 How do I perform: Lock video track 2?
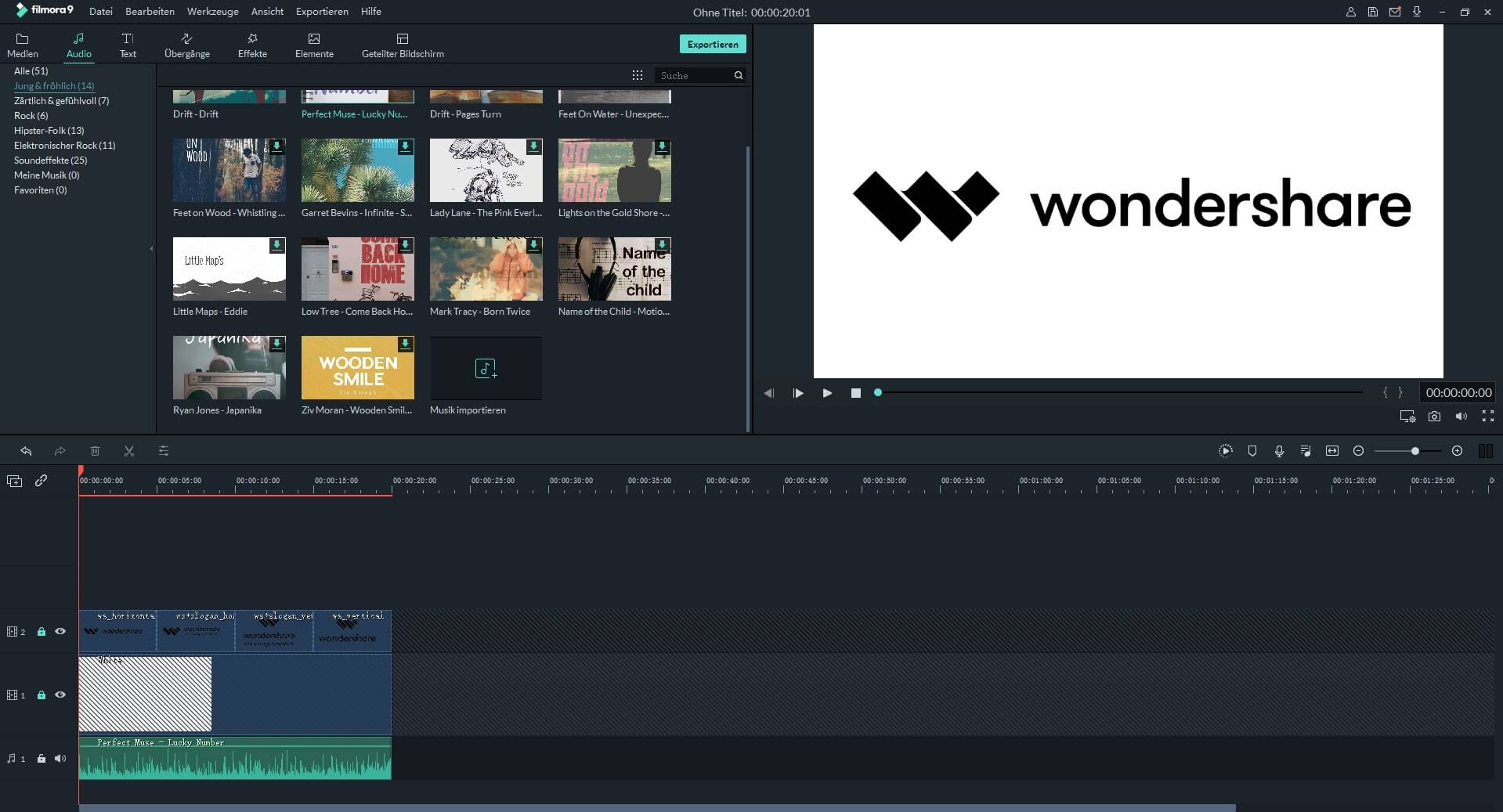click(x=42, y=631)
